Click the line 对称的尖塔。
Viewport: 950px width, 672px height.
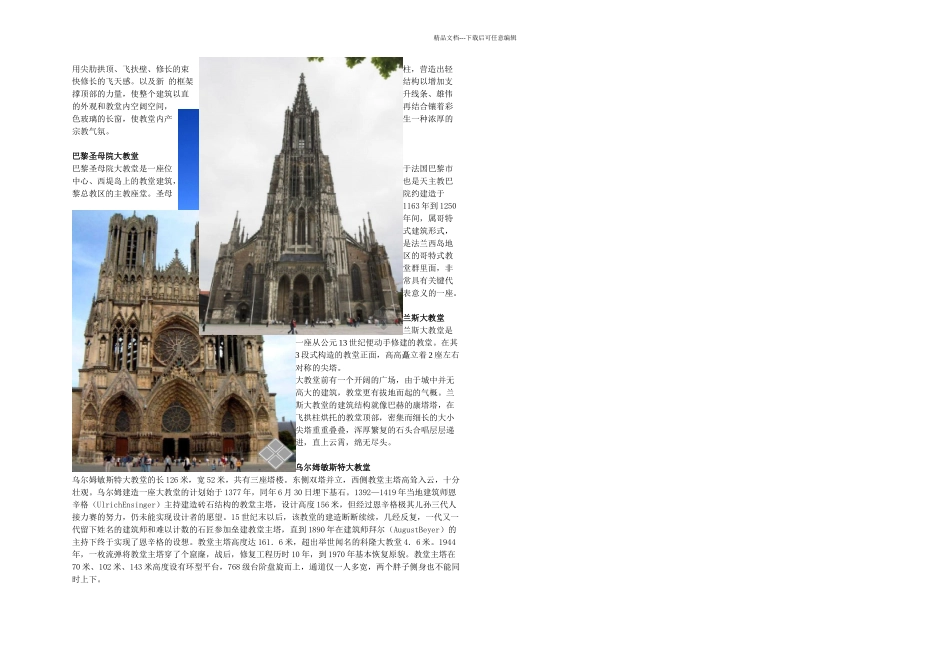pos(319,368)
